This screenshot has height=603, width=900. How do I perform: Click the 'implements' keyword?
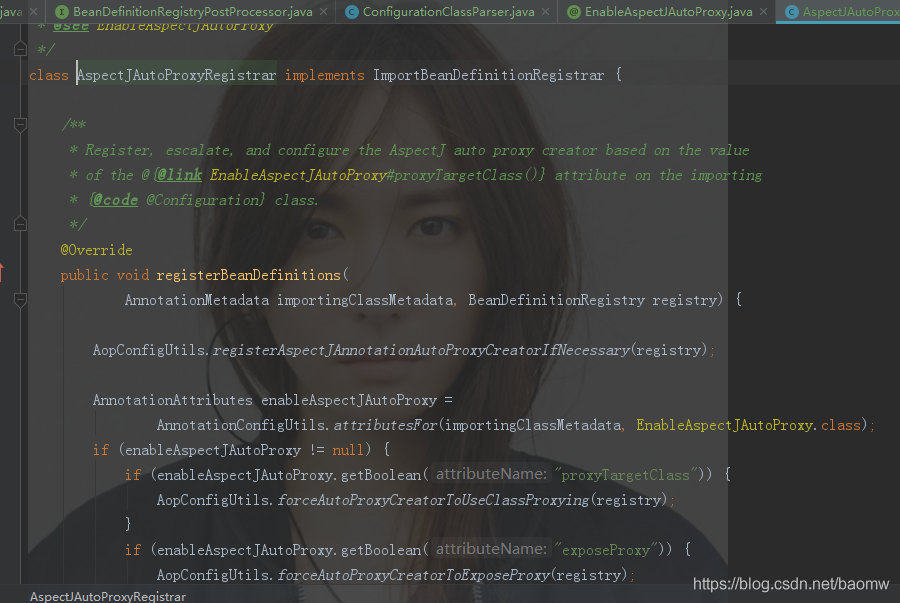324,75
